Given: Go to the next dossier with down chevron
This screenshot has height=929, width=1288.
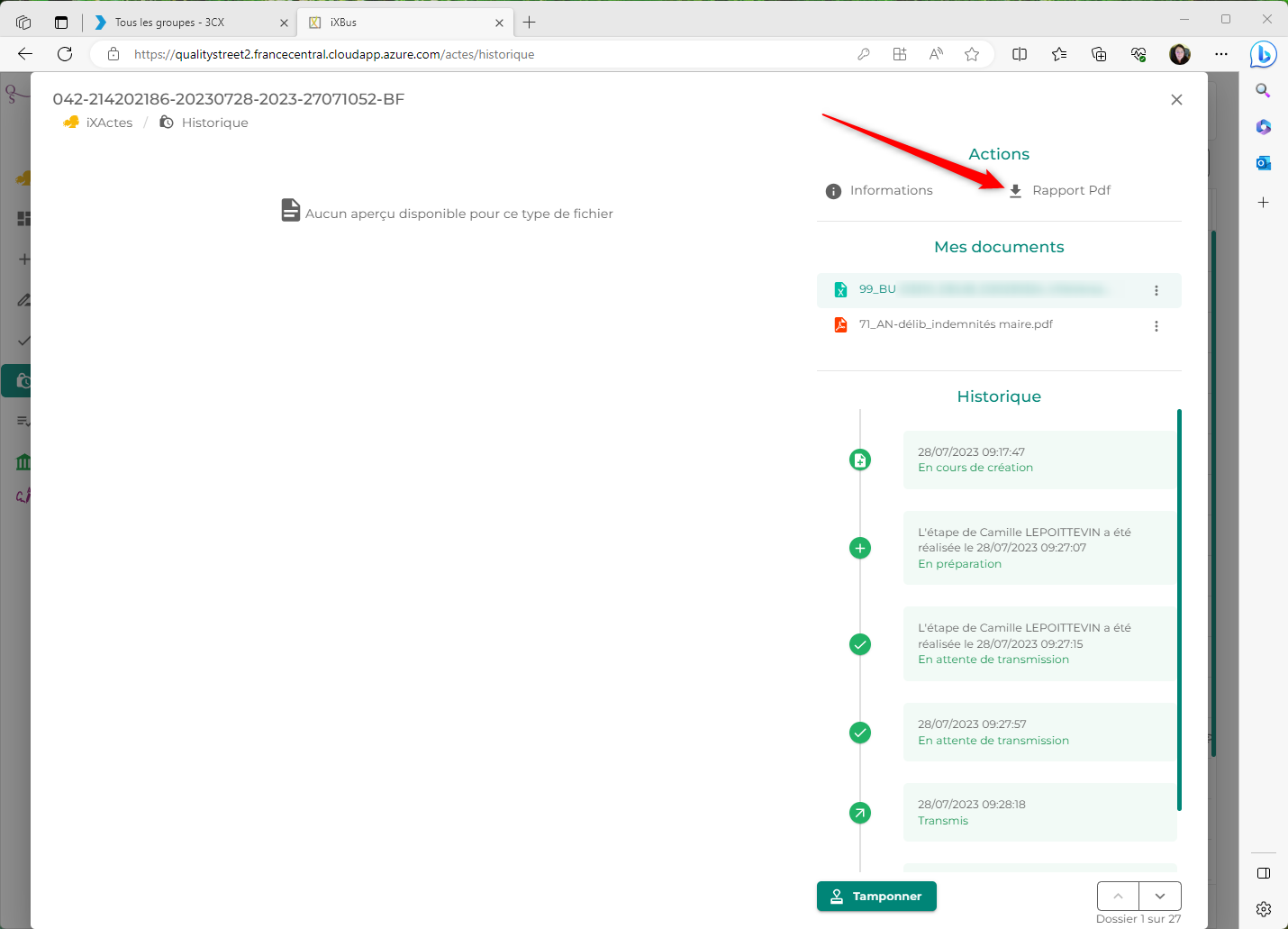Looking at the screenshot, I should pyautogui.click(x=1160, y=896).
